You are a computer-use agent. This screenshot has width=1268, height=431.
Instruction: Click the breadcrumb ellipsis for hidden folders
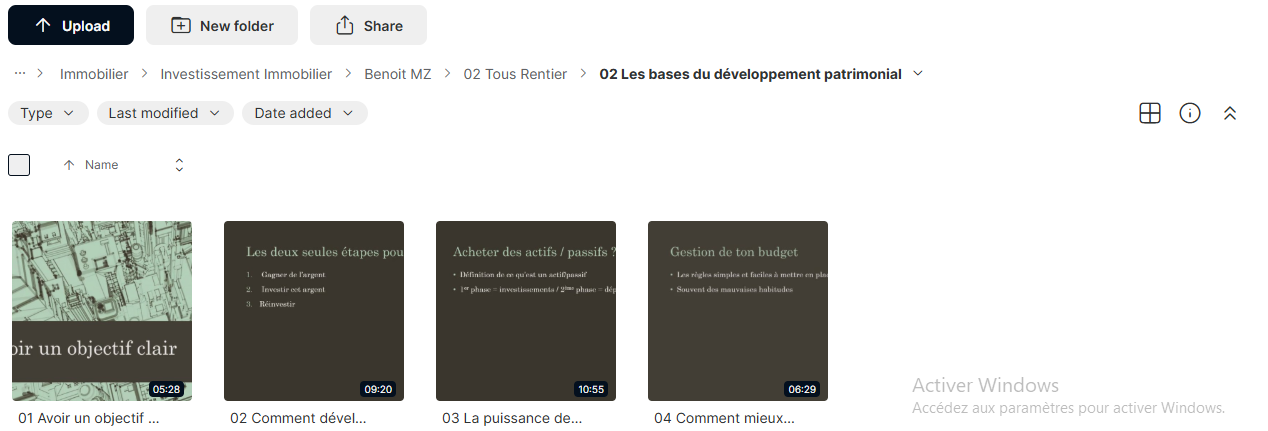pos(20,73)
